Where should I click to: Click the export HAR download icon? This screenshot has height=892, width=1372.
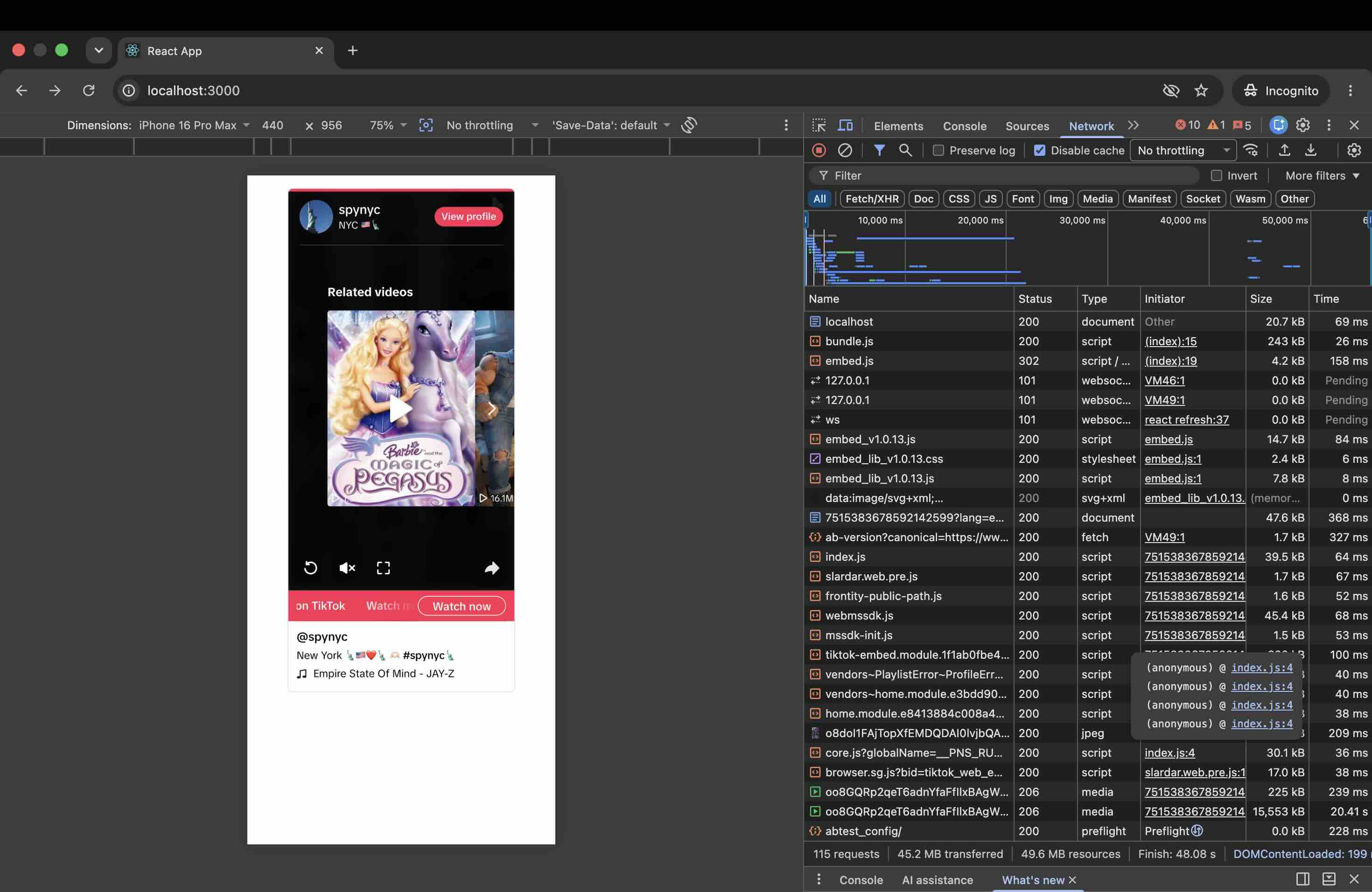coord(1310,150)
